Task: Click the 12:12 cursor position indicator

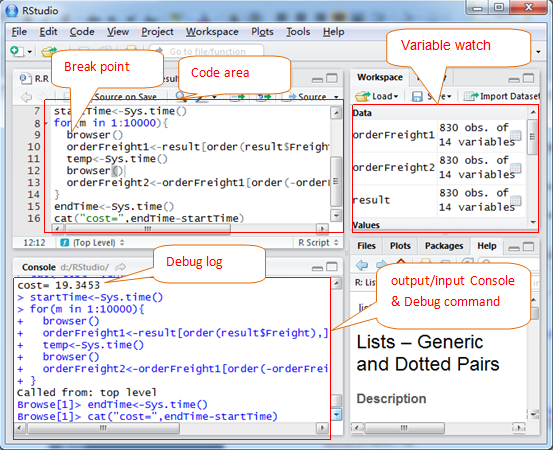Action: pyautogui.click(x=34, y=243)
